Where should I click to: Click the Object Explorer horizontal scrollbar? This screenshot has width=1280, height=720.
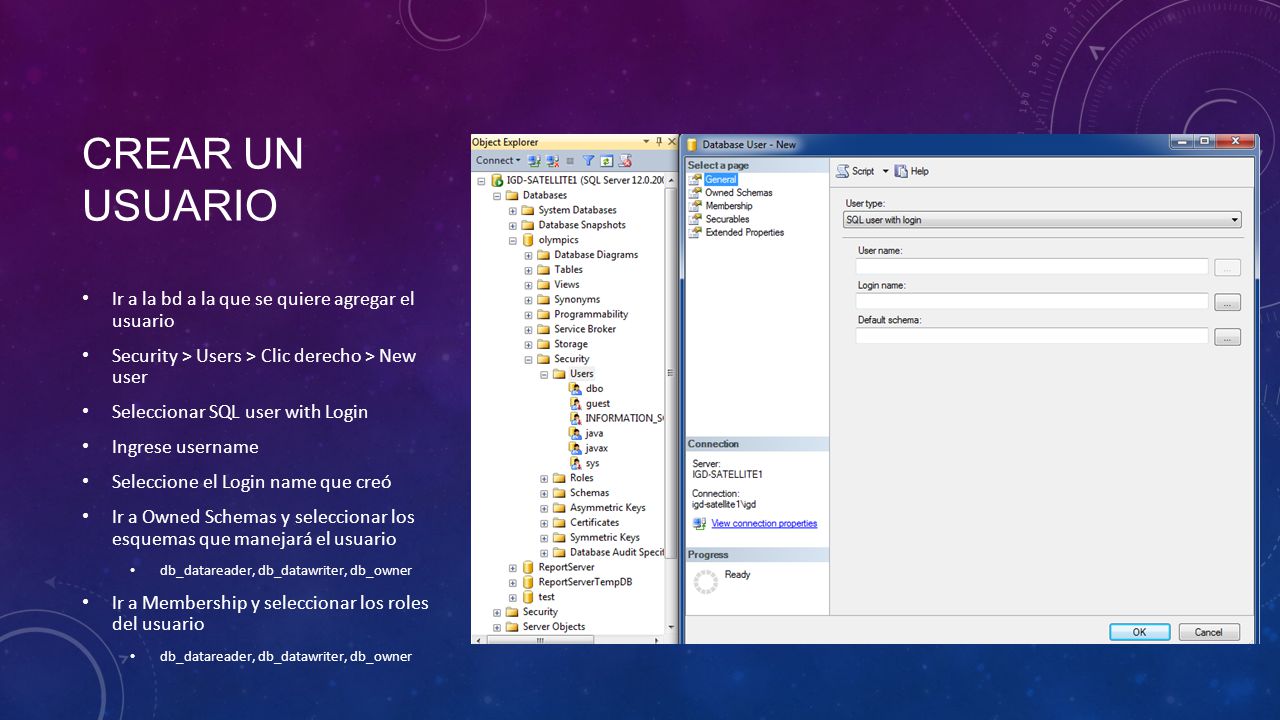pos(568,639)
